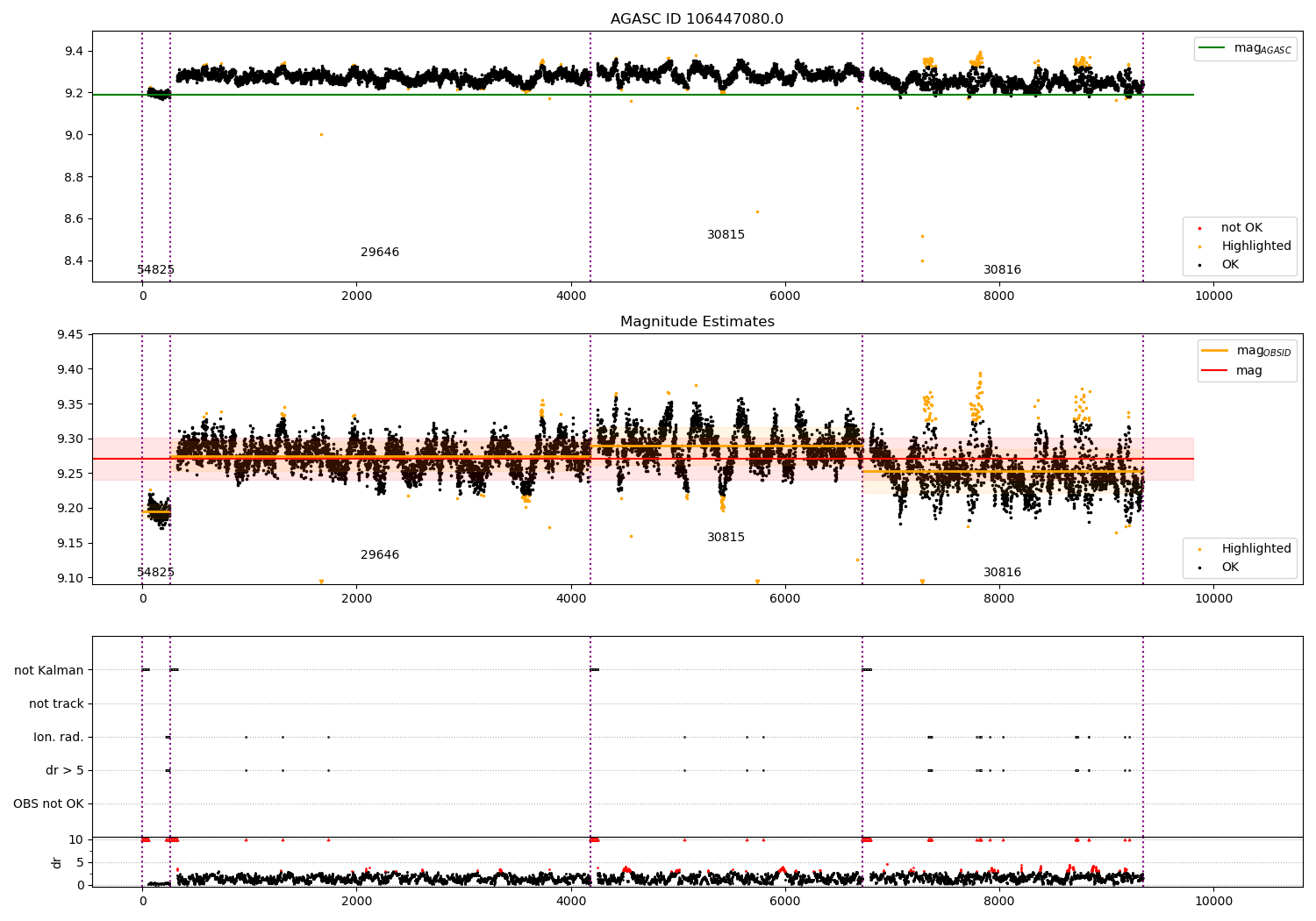The height and width of the screenshot is (921, 1316).
Task: Click 'Highlighted' in the Magnitude Estimates legend
Action: point(1256,549)
